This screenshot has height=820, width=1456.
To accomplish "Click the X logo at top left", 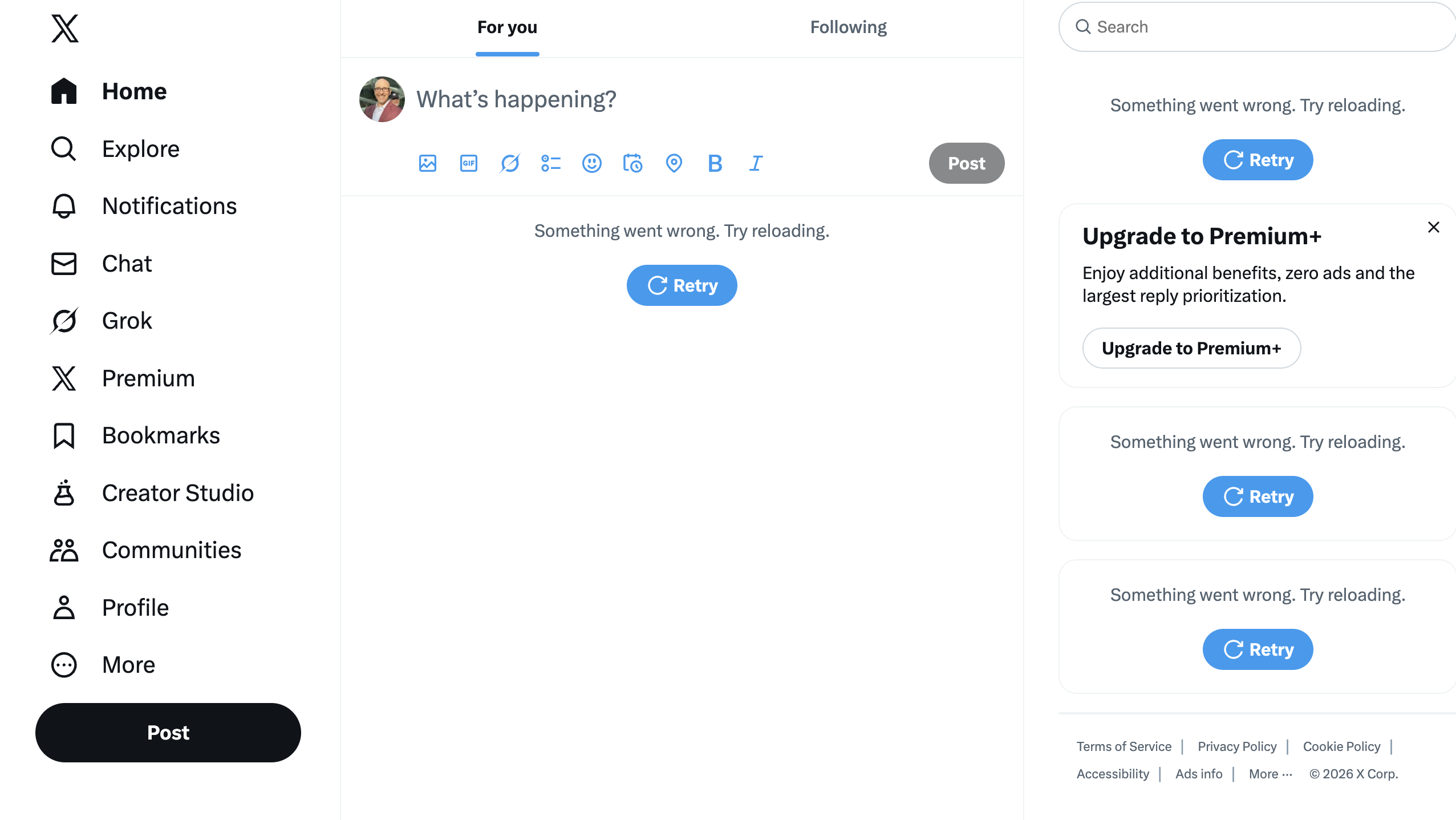I will pyautogui.click(x=65, y=29).
